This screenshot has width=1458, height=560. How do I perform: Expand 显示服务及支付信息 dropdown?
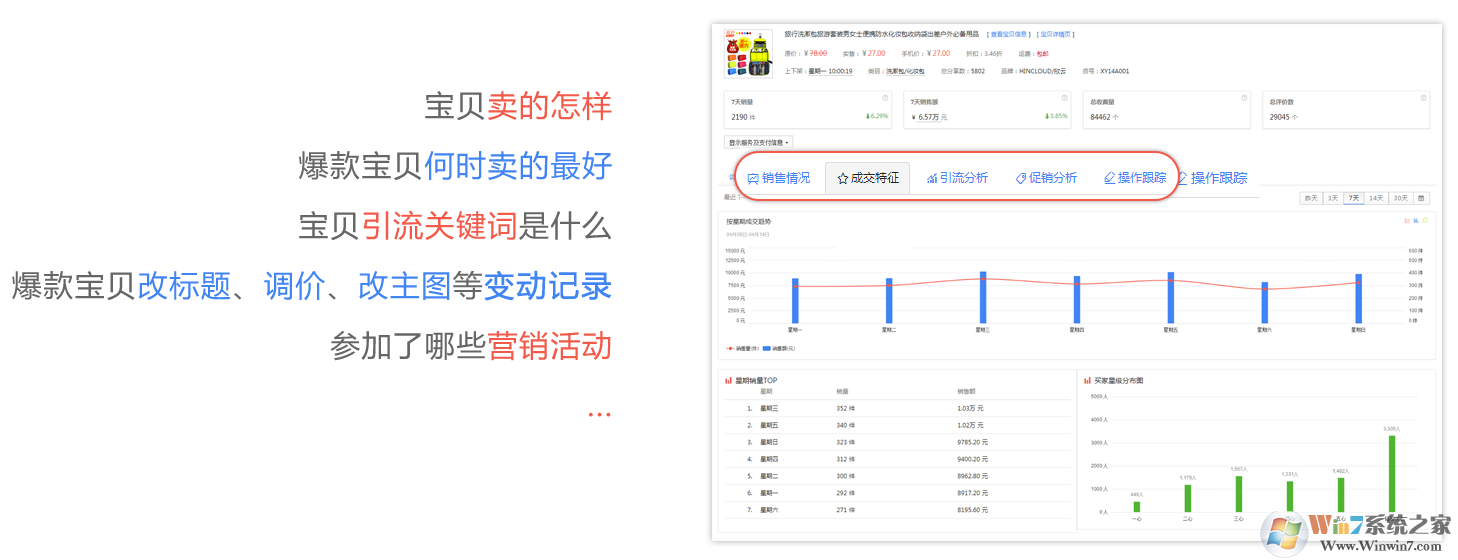tap(758, 143)
